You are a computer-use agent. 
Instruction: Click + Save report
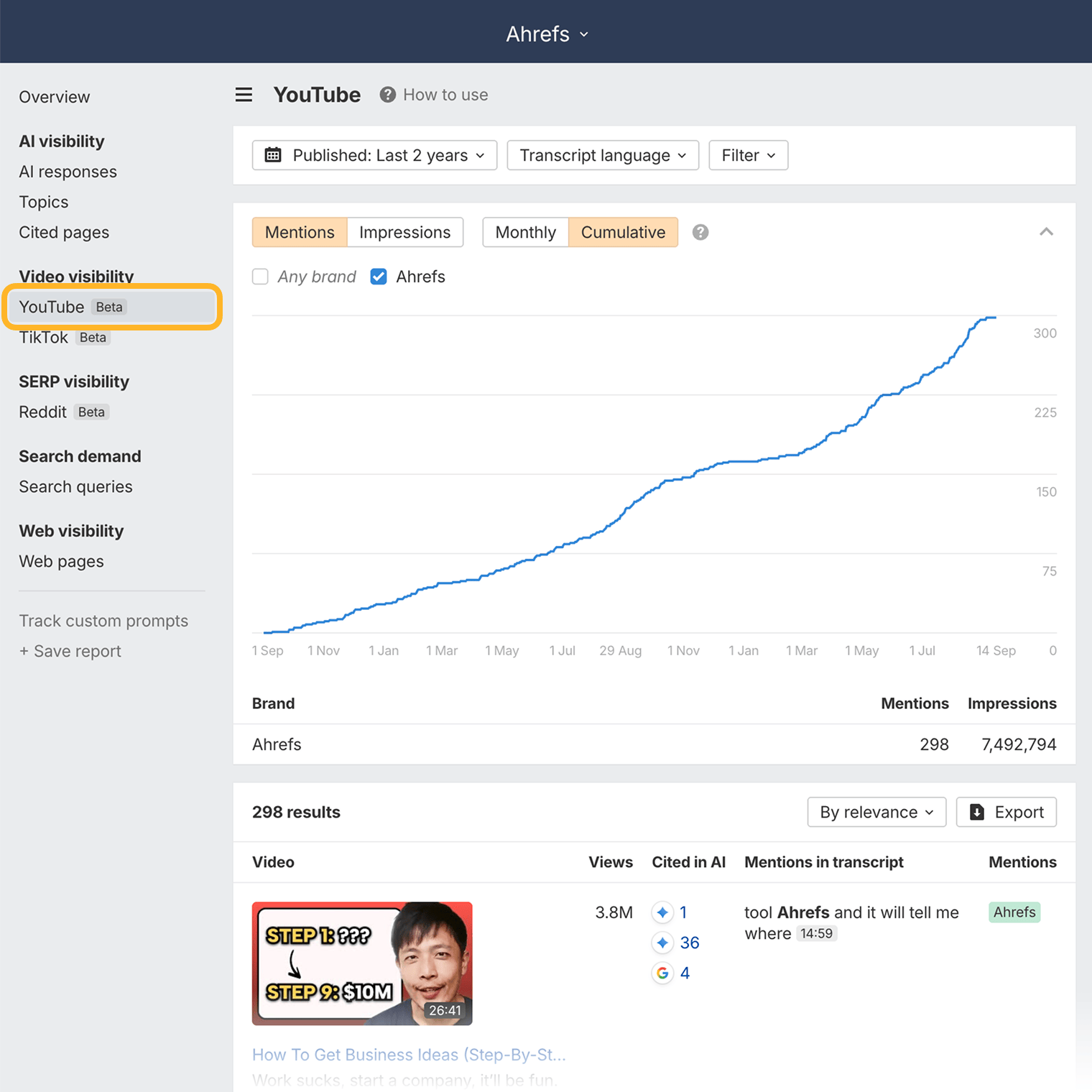tap(70, 651)
